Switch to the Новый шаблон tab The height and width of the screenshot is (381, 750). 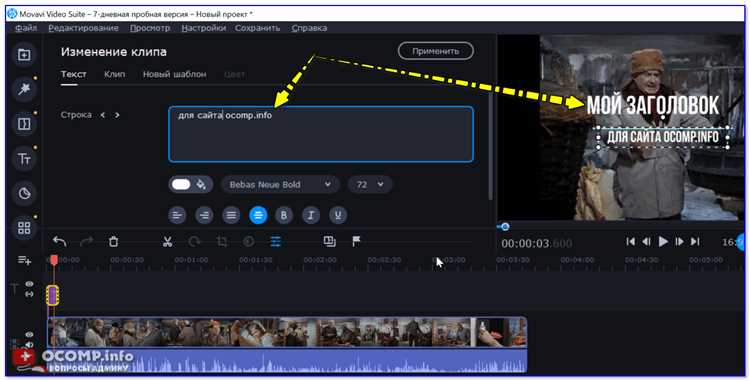pos(175,74)
